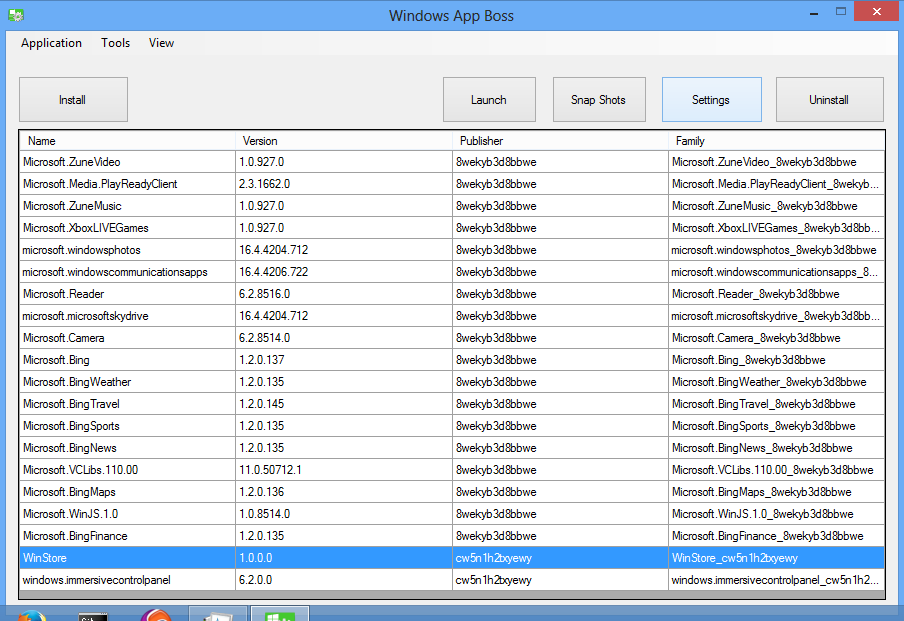Sort by the Version column header
This screenshot has width=904, height=621.
(344, 141)
